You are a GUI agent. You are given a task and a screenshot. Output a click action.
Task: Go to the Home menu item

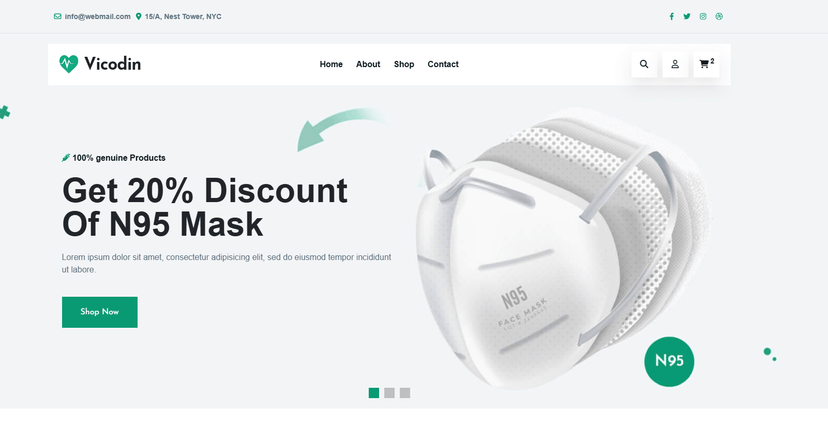[x=331, y=64]
